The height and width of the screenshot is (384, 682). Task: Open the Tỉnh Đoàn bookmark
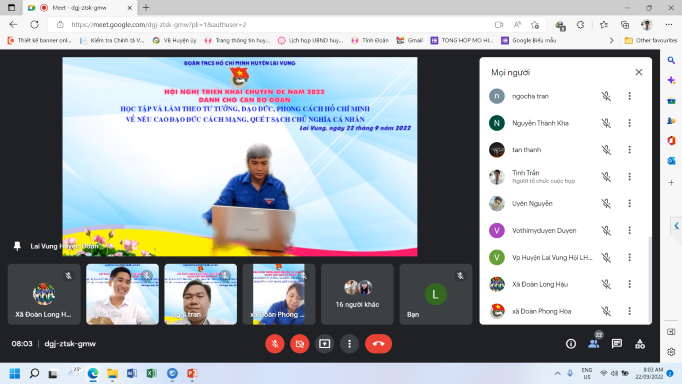370,40
